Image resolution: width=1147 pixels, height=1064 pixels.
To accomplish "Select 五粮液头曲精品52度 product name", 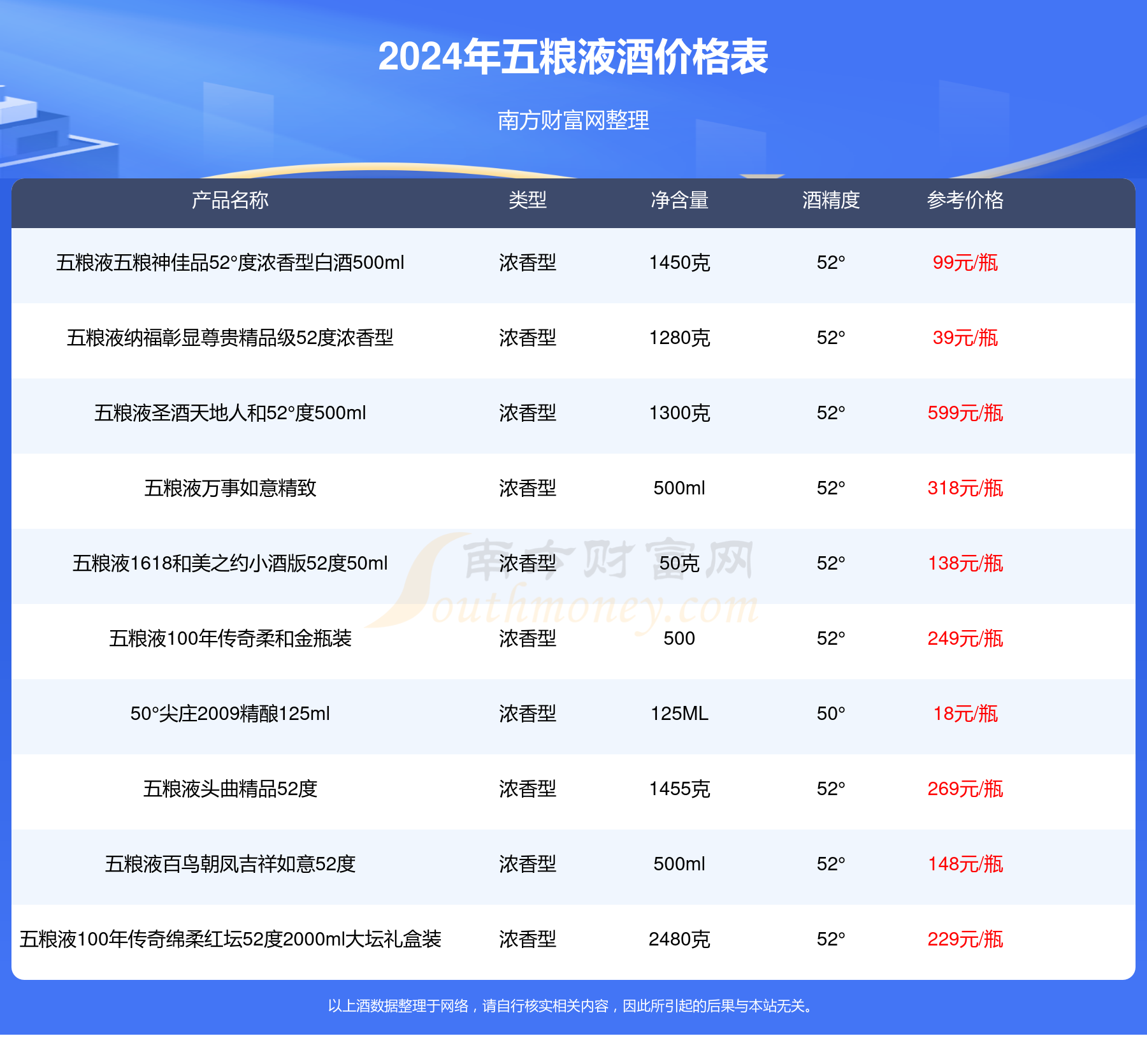I will pyautogui.click(x=230, y=789).
